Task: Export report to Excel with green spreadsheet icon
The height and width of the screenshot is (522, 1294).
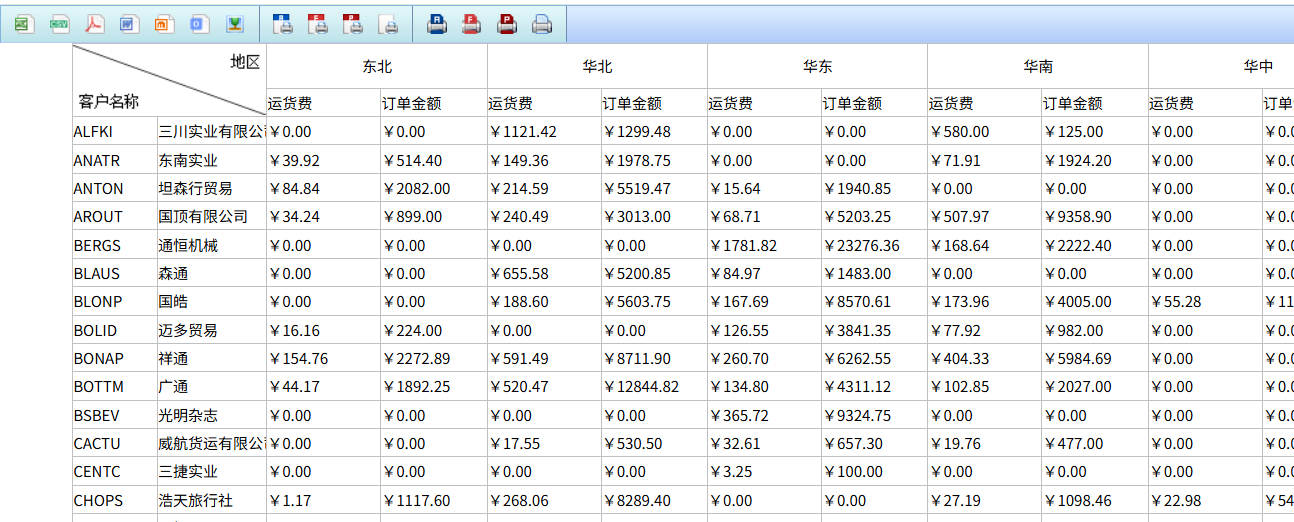Action: coord(25,24)
